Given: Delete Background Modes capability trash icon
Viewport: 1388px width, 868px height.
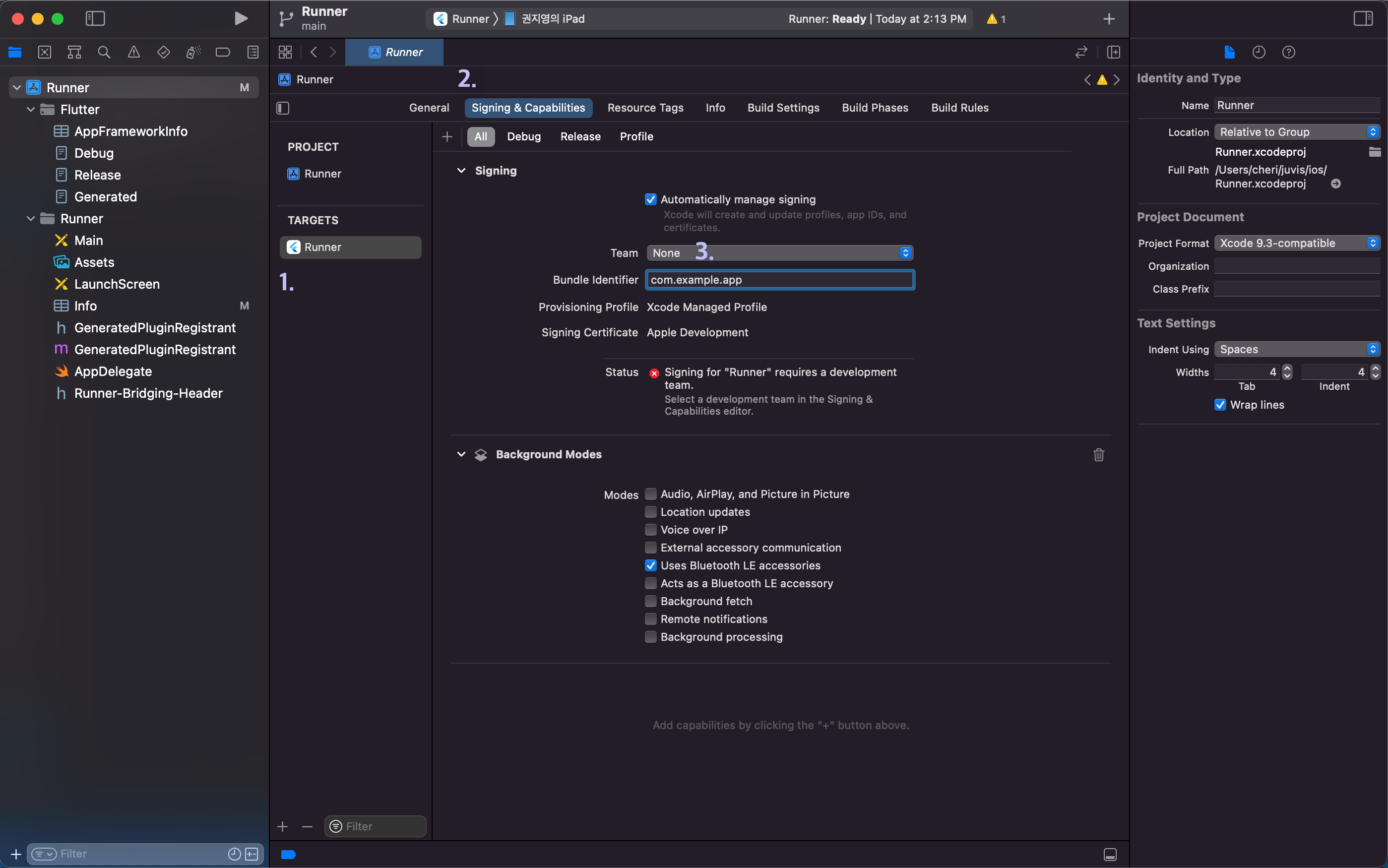Looking at the screenshot, I should 1099,455.
